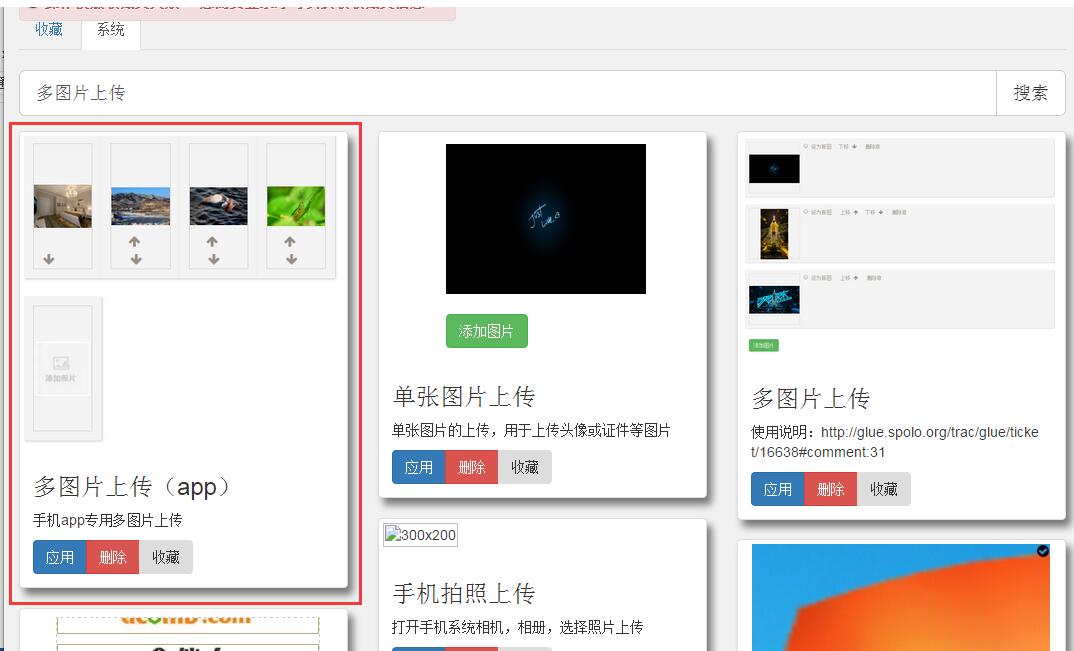This screenshot has width=1074, height=651.
Task: Favorite the 单张图片上传 component
Action: pos(525,467)
